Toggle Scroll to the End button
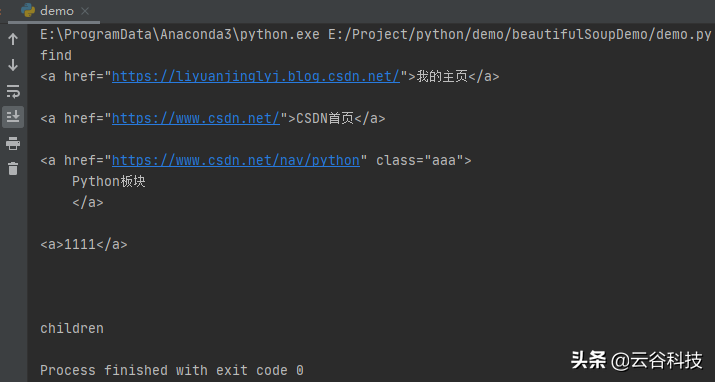This screenshot has width=715, height=382. pos(13,117)
